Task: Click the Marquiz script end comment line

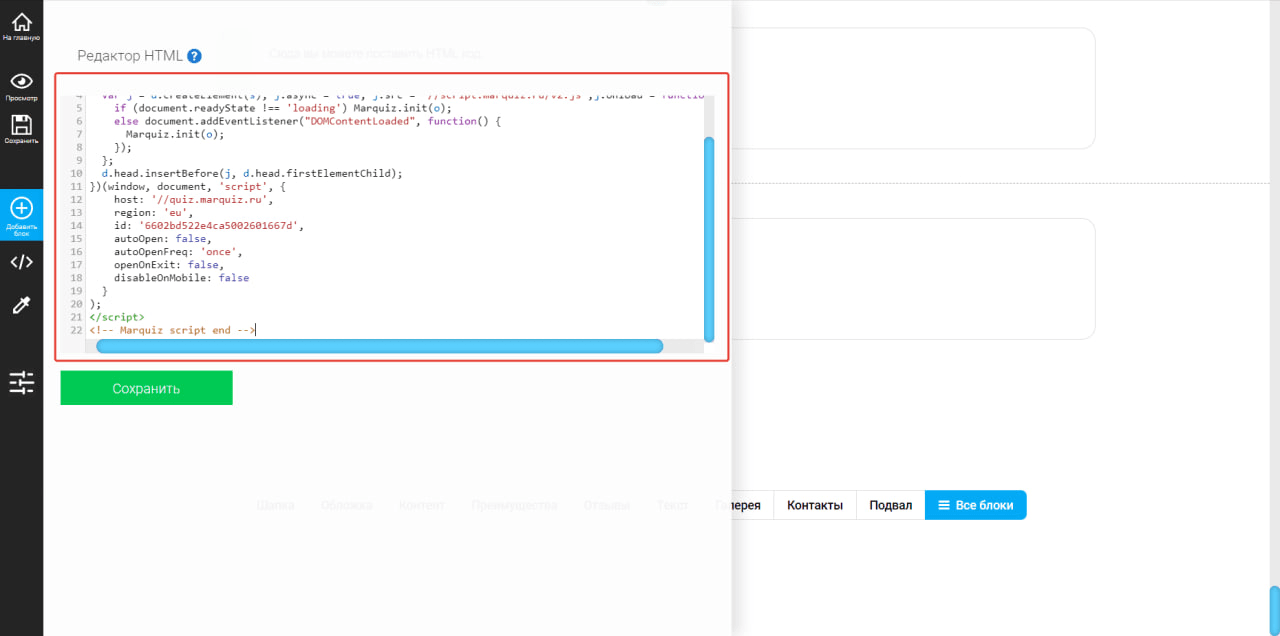Action: pyautogui.click(x=172, y=330)
